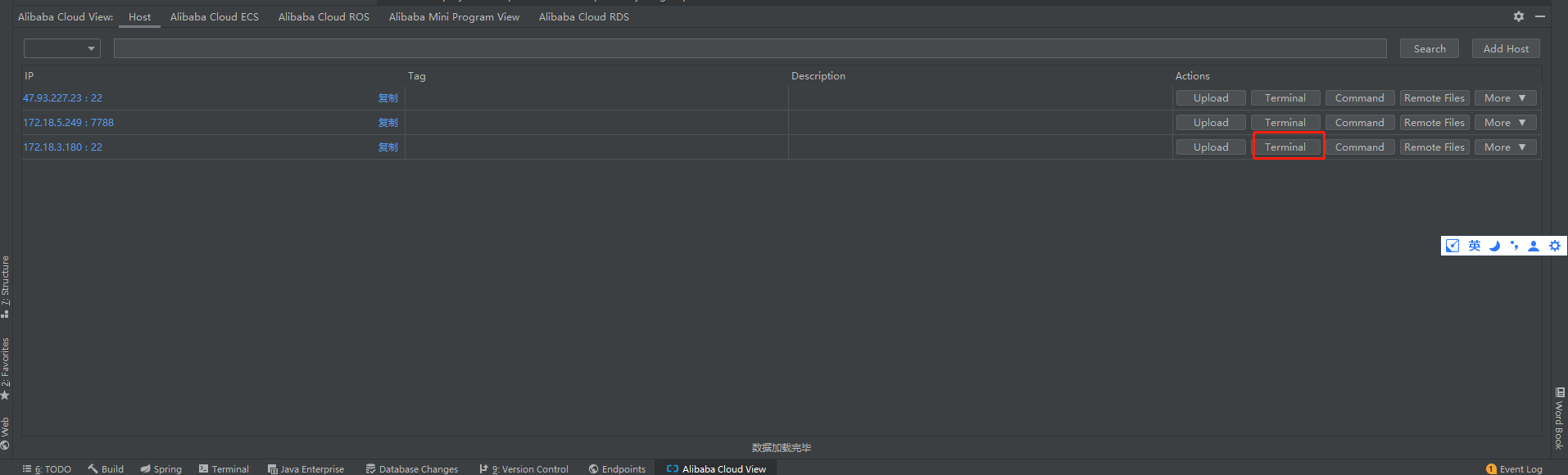Select the Alibaba Cloud View tool window button
This screenshot has height=475, width=1568.
coord(716,469)
